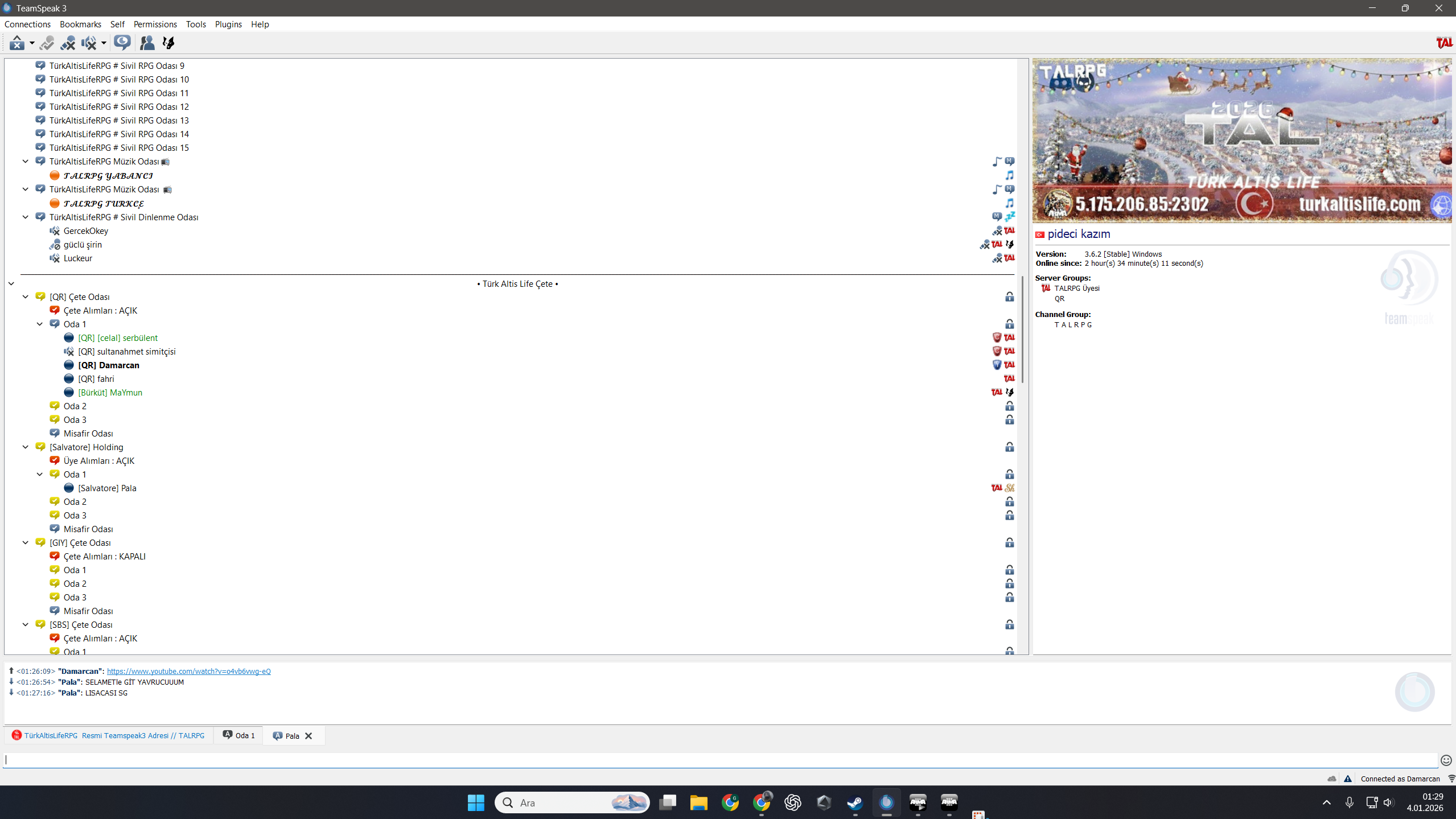
Task: Click the sleeping zzz icon on Sivil Dinlenme Odası
Action: (1010, 217)
